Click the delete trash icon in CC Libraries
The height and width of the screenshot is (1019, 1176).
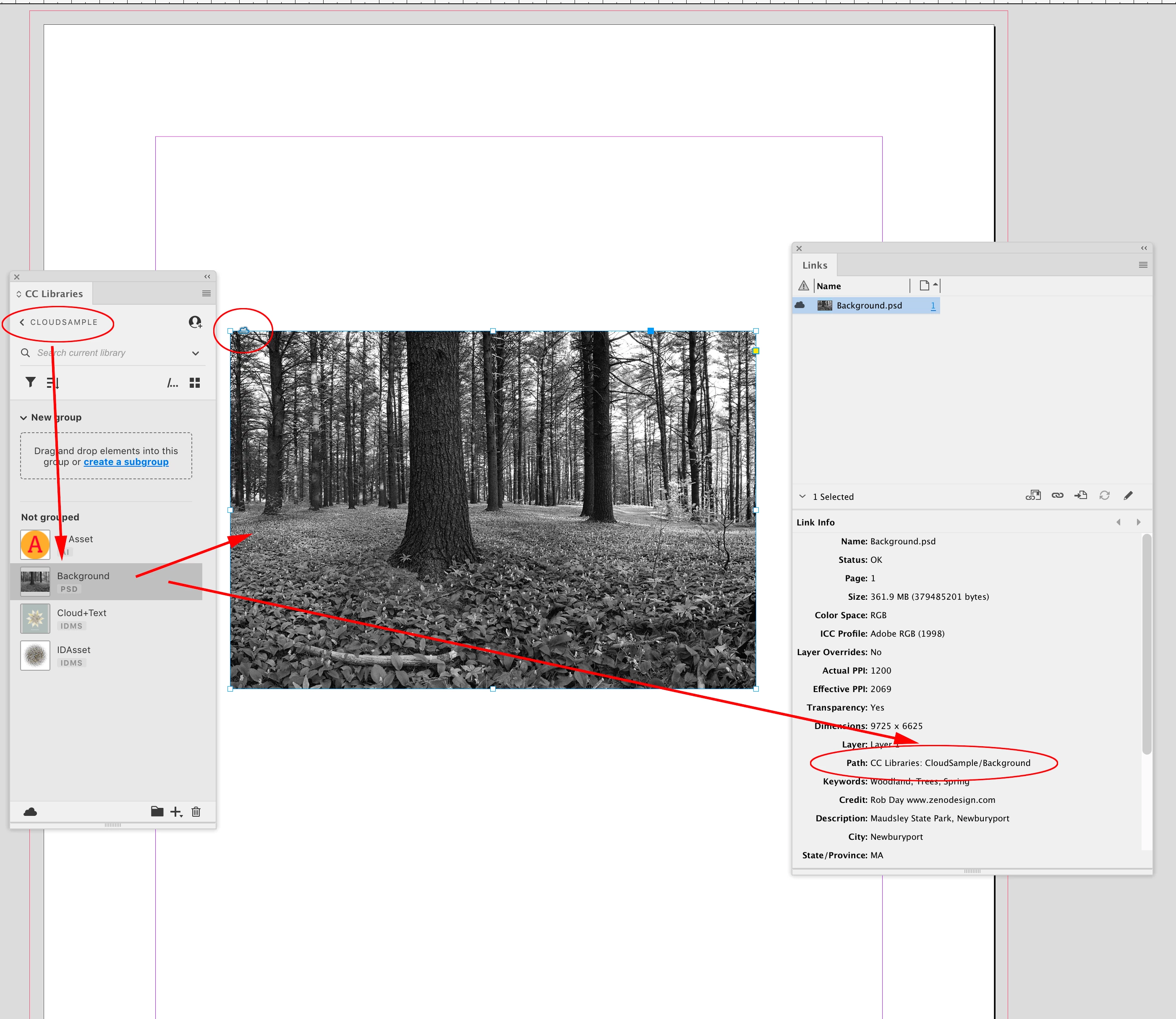[196, 811]
